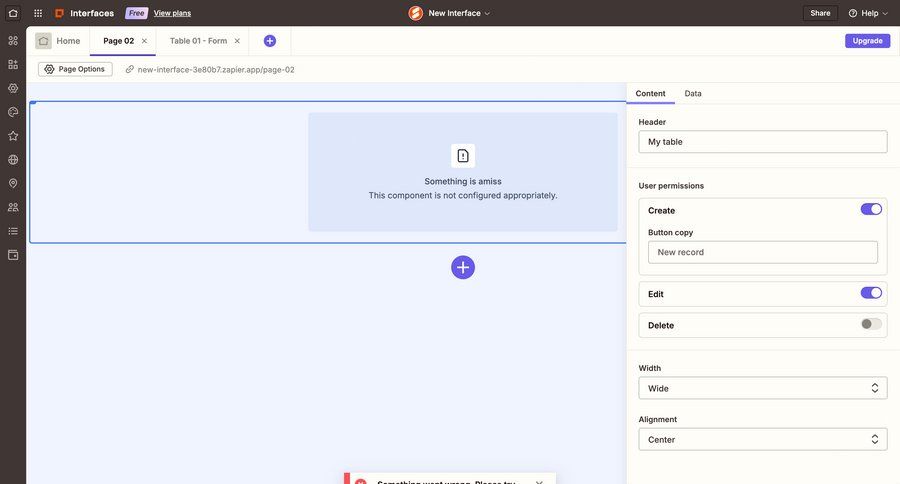Open the Data tab in the side panel
Image resolution: width=900 pixels, height=484 pixels.
(x=693, y=93)
